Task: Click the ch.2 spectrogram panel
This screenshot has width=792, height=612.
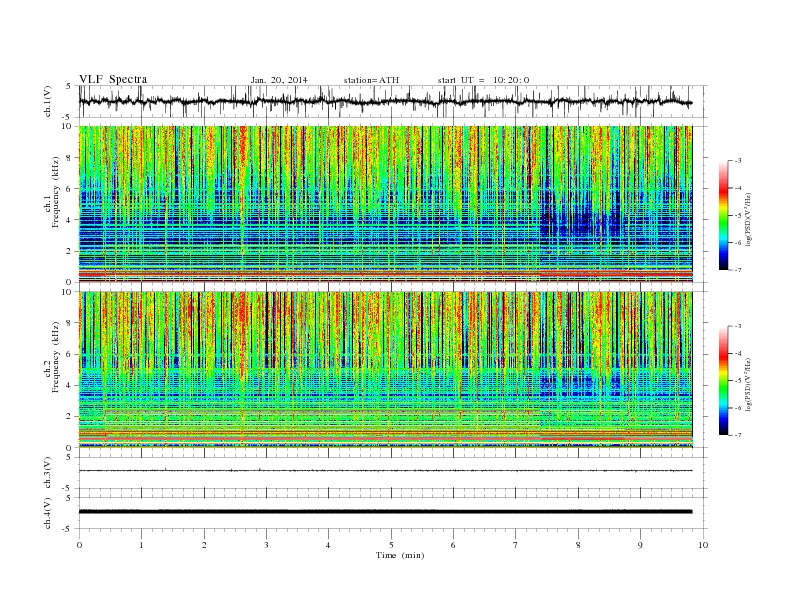Action: [x=385, y=370]
